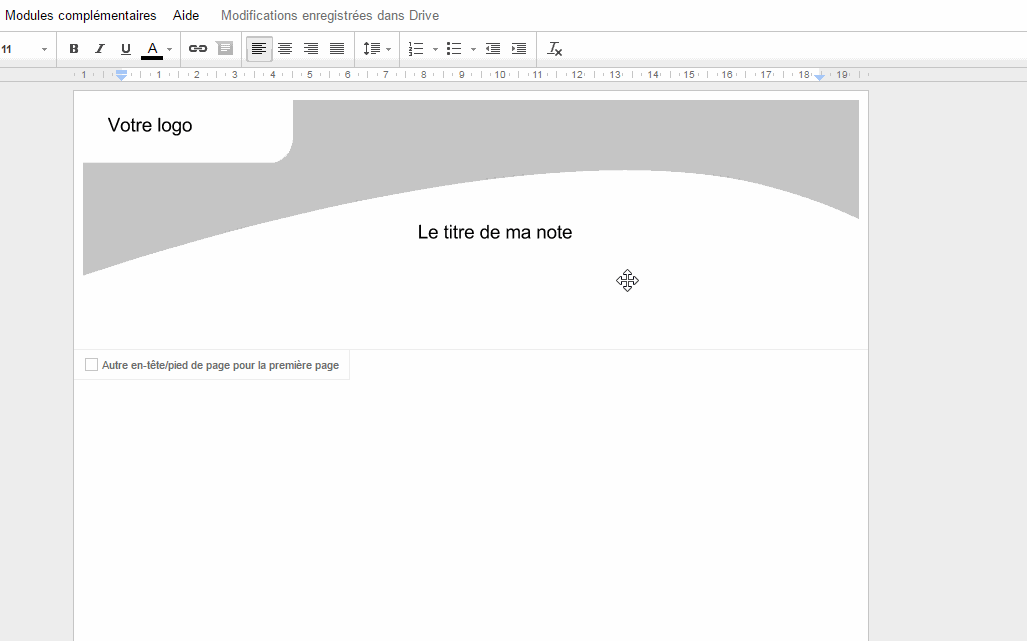Image resolution: width=1027 pixels, height=641 pixels.
Task: Select the Clear formatting icon
Action: pos(554,48)
